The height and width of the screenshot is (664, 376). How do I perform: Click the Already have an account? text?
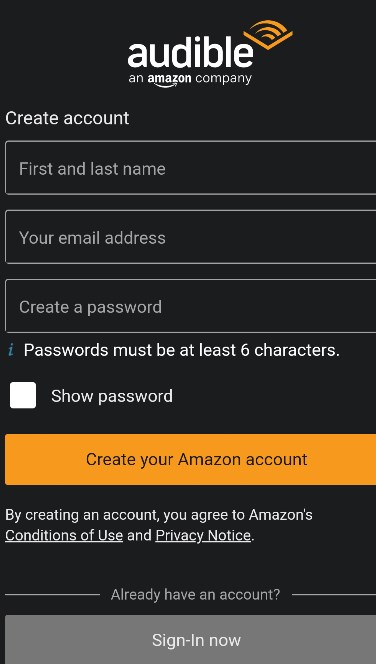195,595
